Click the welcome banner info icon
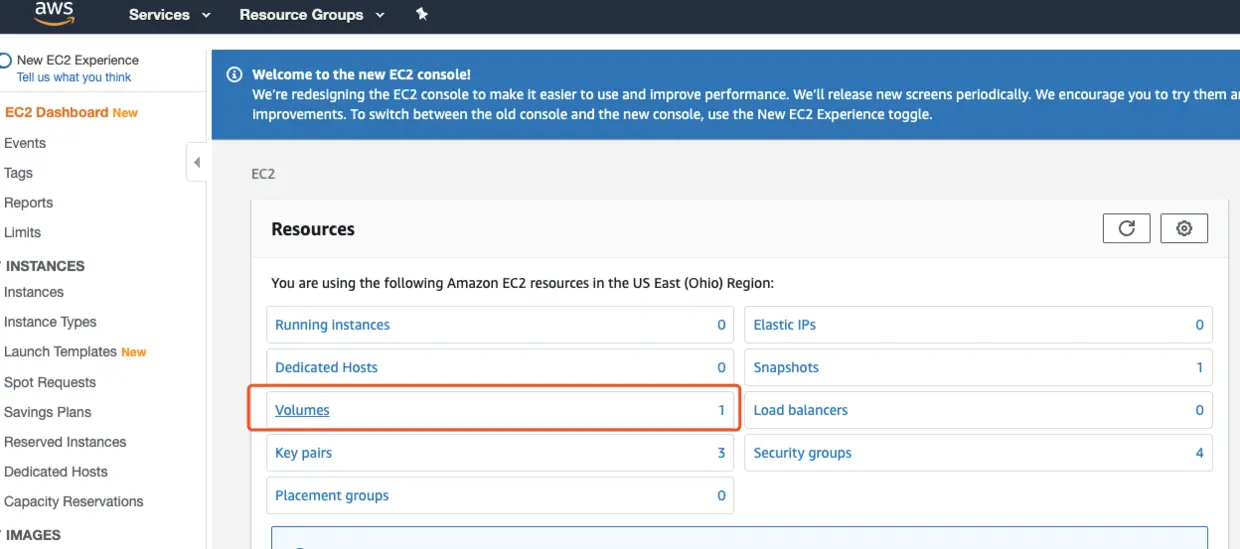 [x=234, y=75]
